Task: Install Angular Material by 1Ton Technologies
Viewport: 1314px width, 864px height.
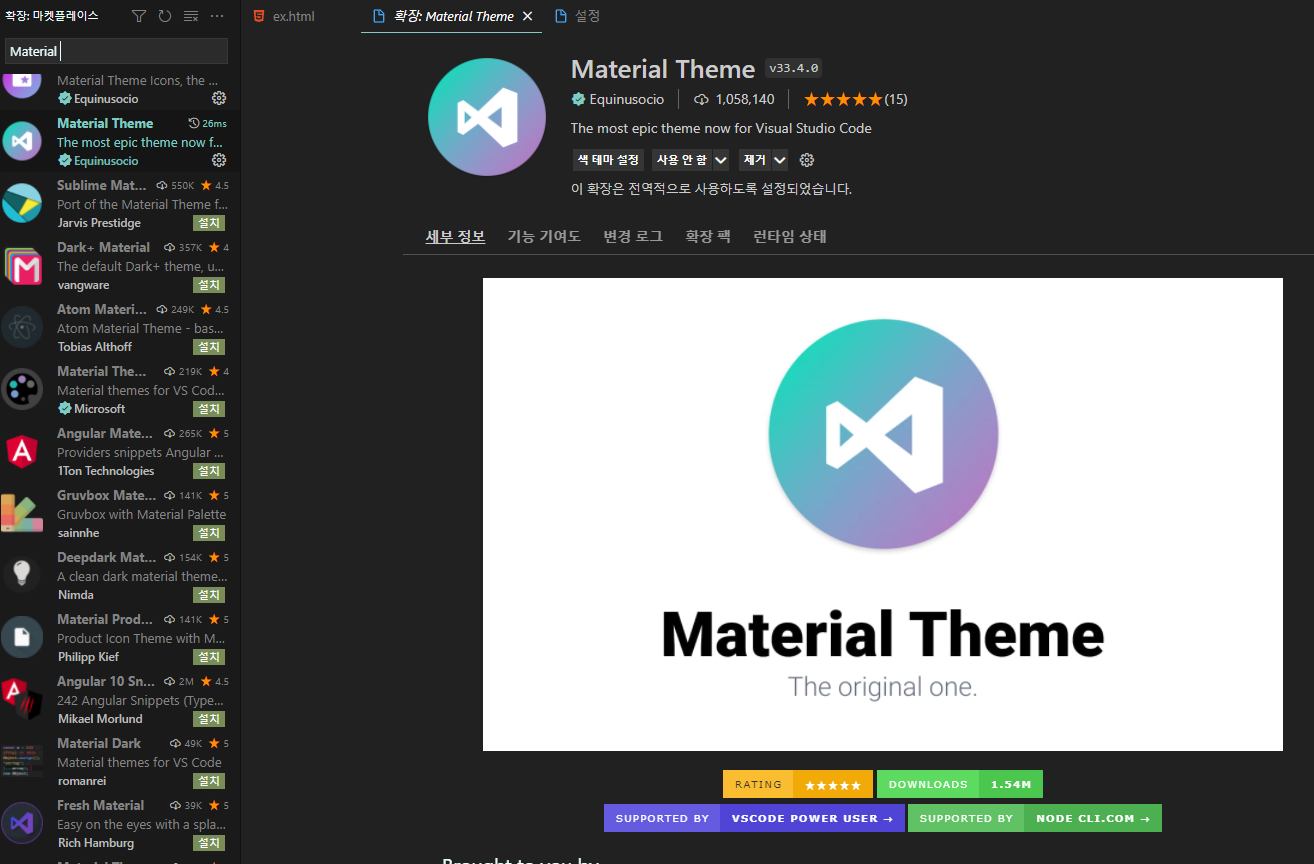Action: 209,471
